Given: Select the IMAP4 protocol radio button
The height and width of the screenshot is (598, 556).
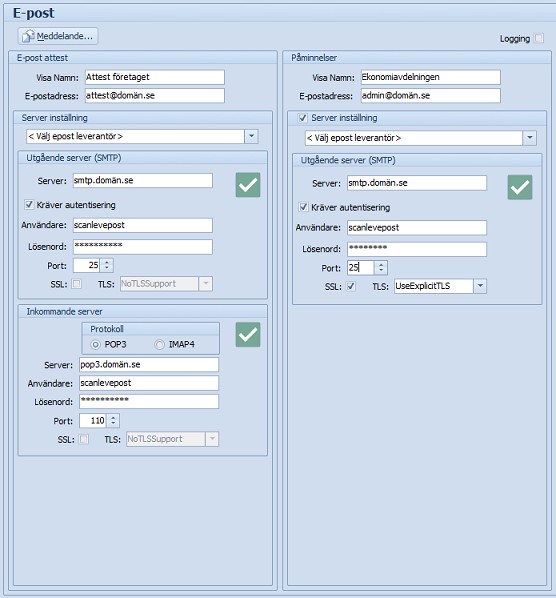Looking at the screenshot, I should pos(159,344).
